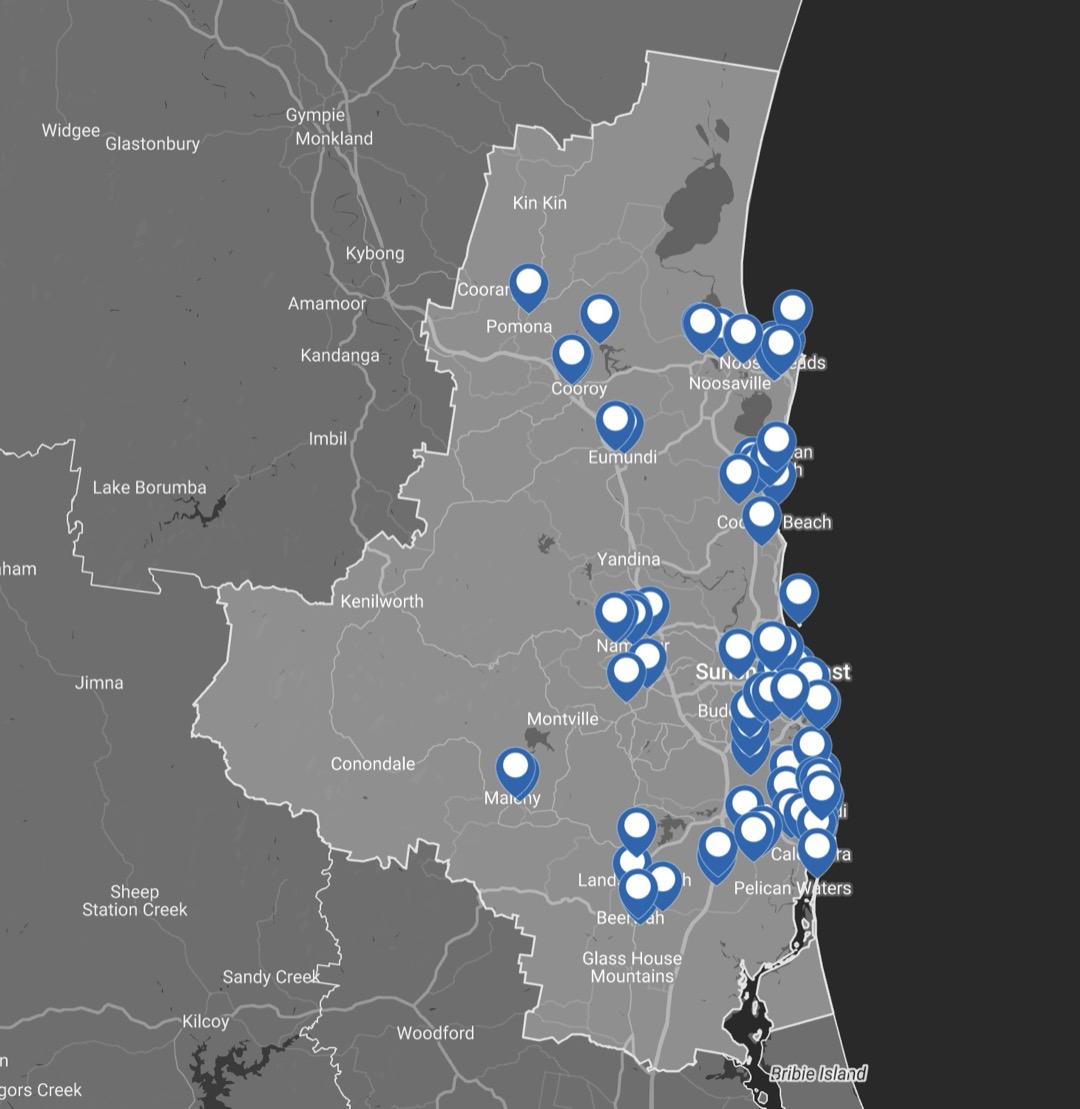The image size is (1080, 1109).
Task: Click the Gympie place label
Action: [315, 115]
